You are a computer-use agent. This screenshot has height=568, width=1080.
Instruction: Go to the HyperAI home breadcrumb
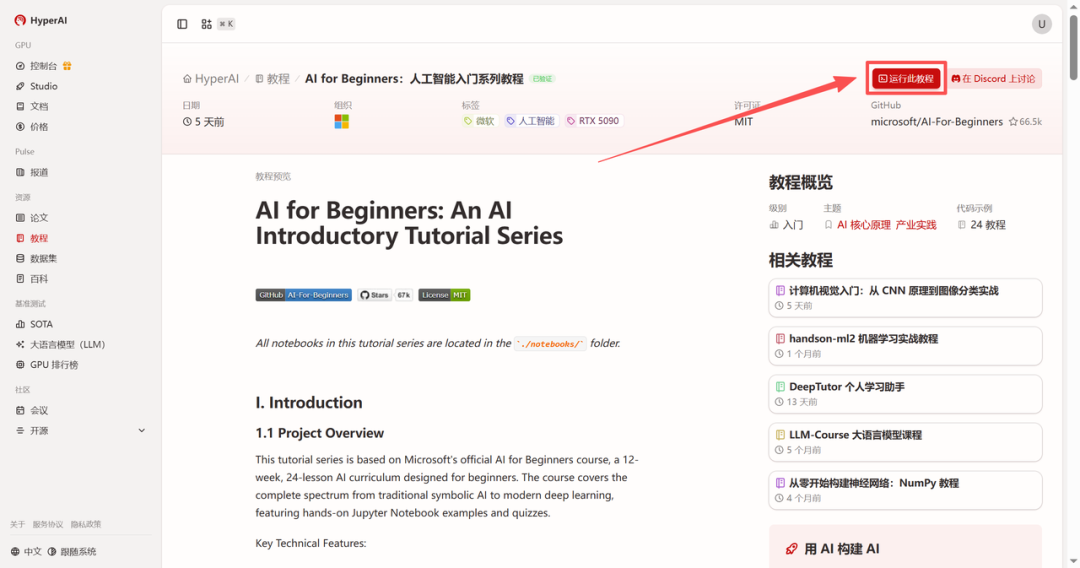(x=211, y=78)
